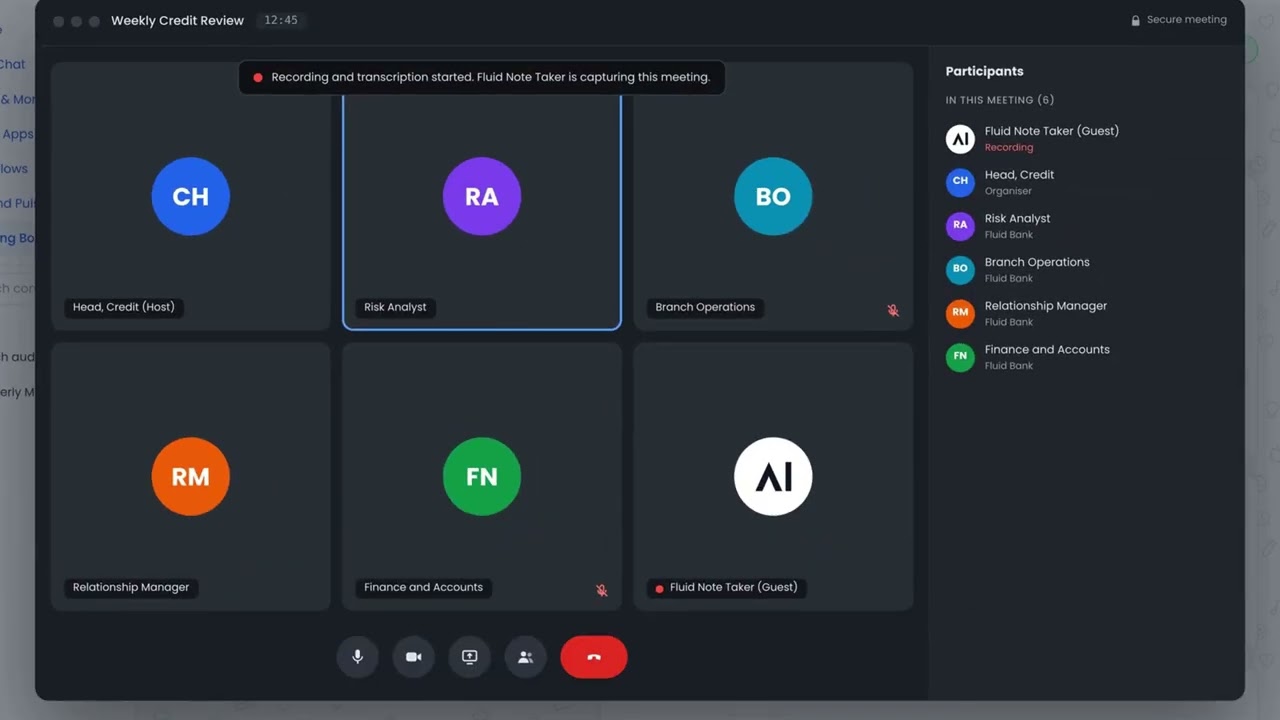Click the "Relationship Manager" label on the video tile

click(131, 587)
